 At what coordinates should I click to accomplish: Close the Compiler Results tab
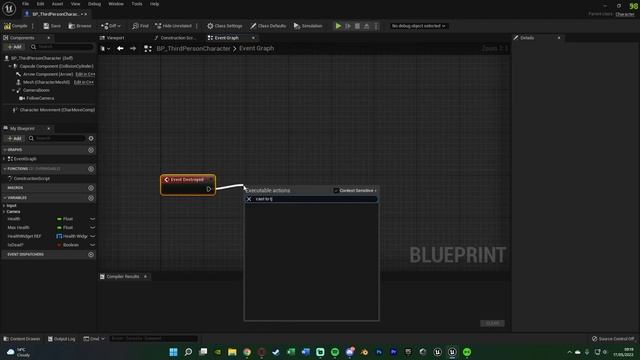[145, 276]
